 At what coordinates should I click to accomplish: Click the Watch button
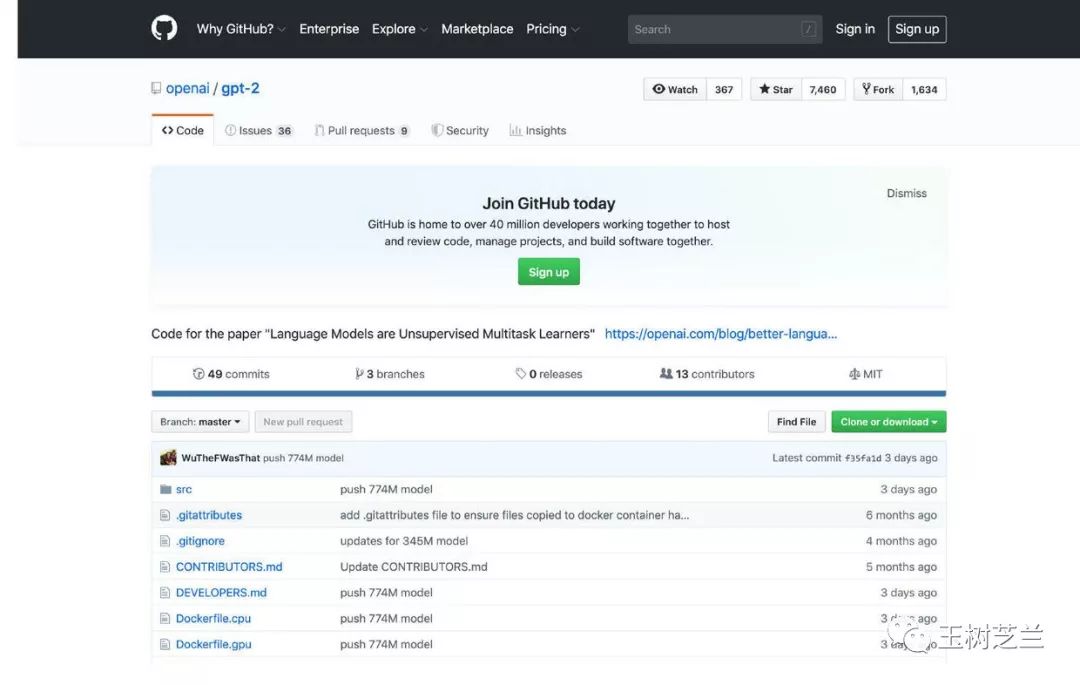675,89
